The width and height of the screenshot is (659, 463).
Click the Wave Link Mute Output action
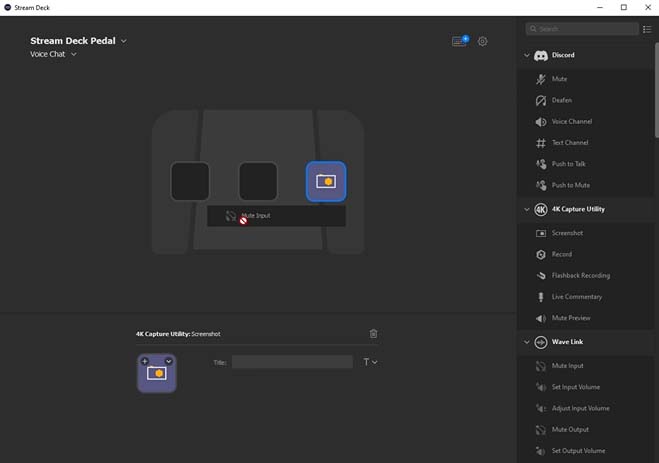click(569, 429)
